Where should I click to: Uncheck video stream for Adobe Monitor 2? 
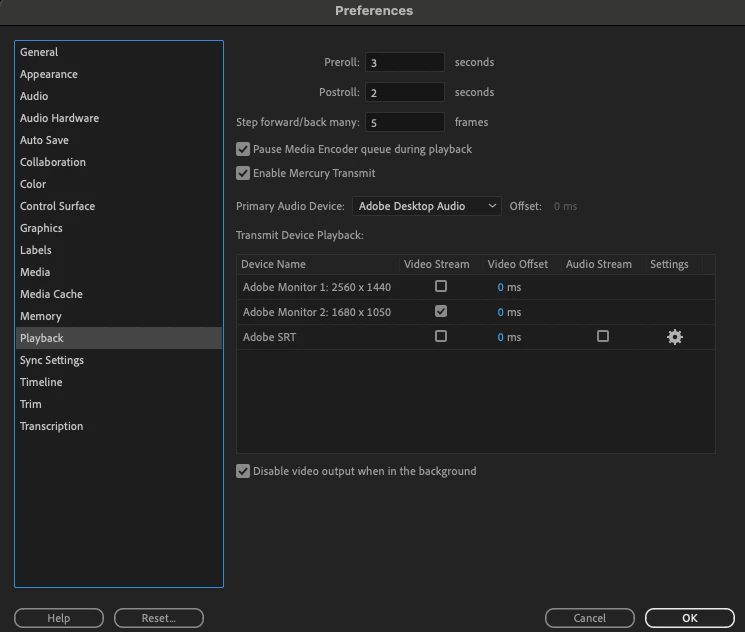(x=441, y=311)
